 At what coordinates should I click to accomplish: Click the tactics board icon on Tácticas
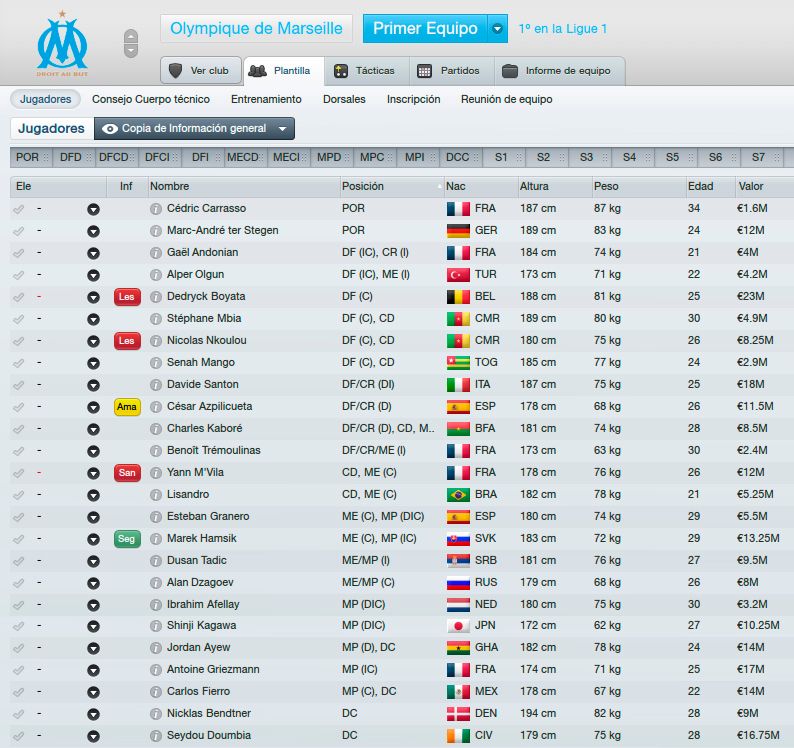341,71
